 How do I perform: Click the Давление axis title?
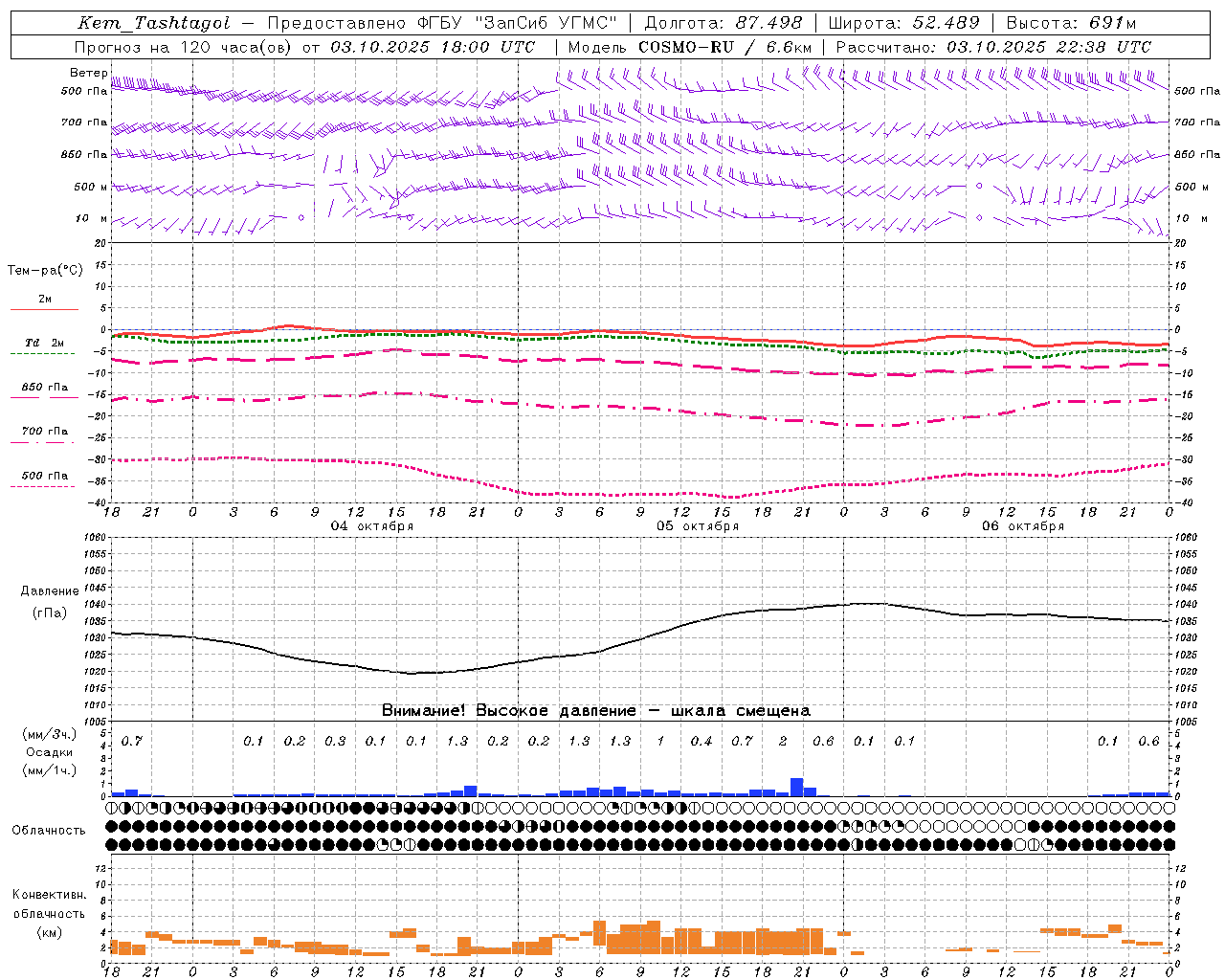pyautogui.click(x=50, y=591)
